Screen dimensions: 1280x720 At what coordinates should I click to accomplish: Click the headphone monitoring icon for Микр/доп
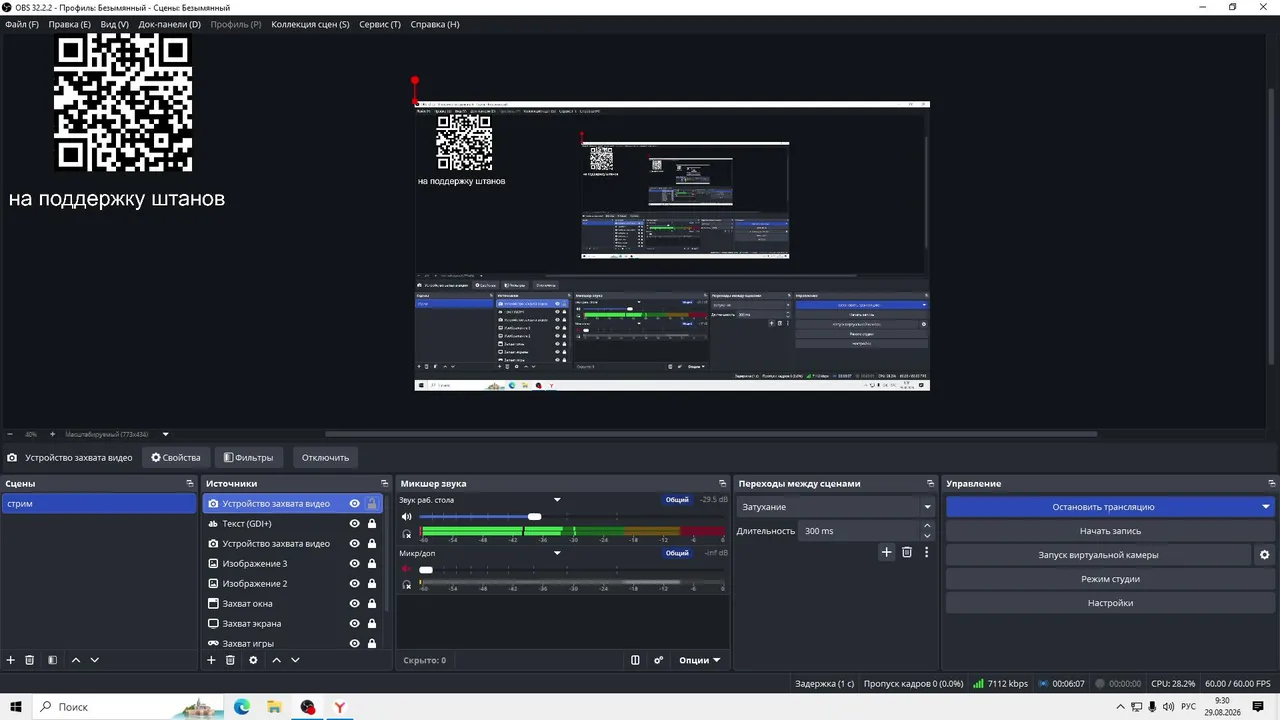[x=407, y=585]
